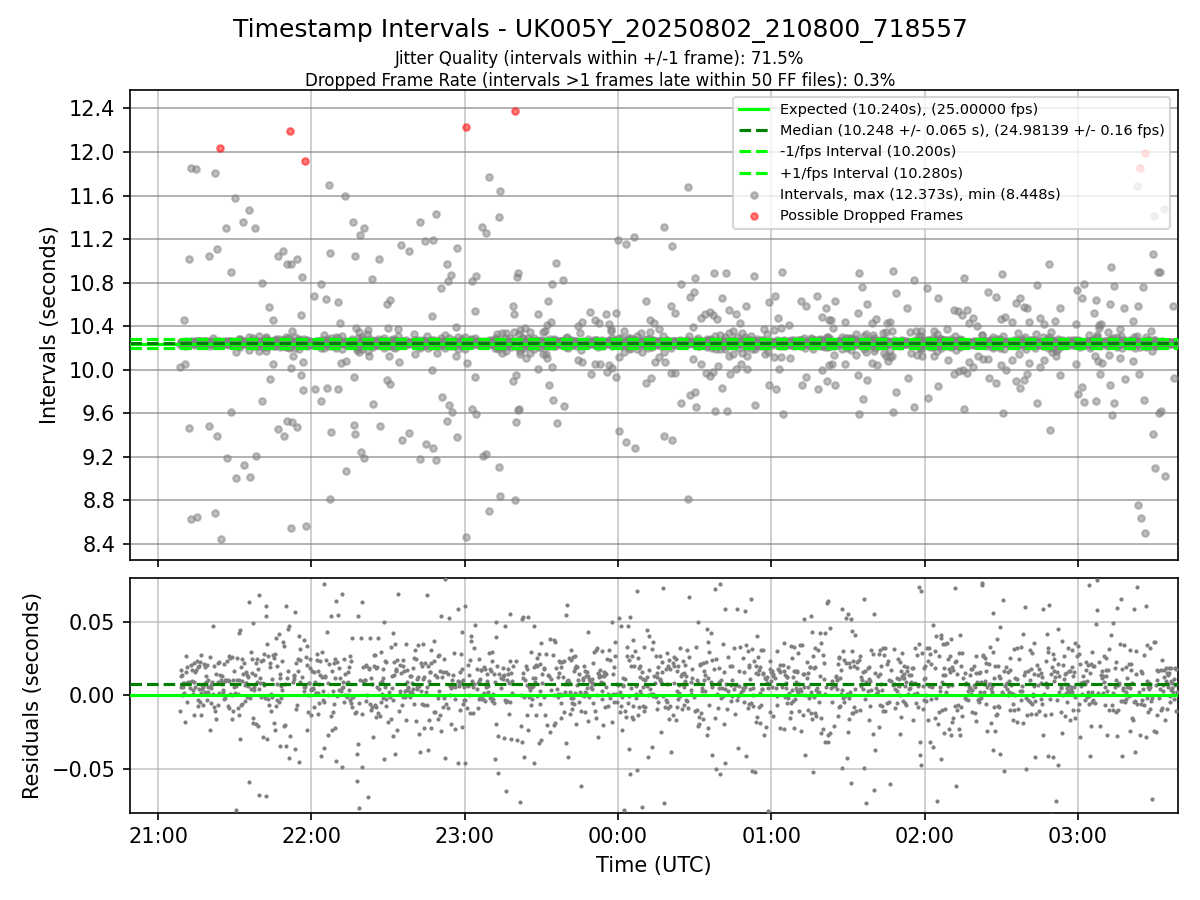Screen dimensions: 1200x900
Task: Click the 10.4 y-axis tick label
Action: point(93,326)
